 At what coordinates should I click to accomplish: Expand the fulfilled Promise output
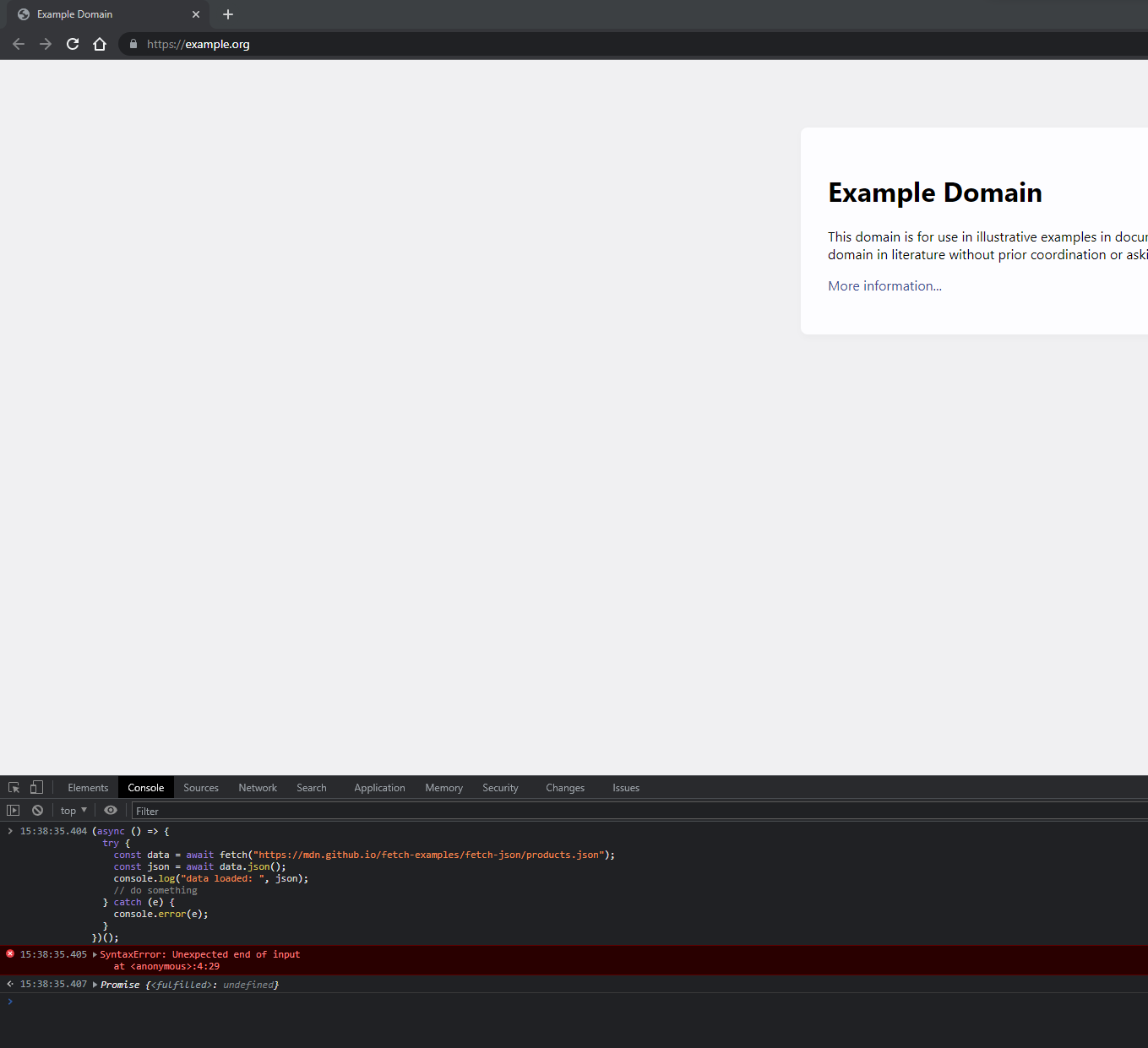[x=95, y=984]
